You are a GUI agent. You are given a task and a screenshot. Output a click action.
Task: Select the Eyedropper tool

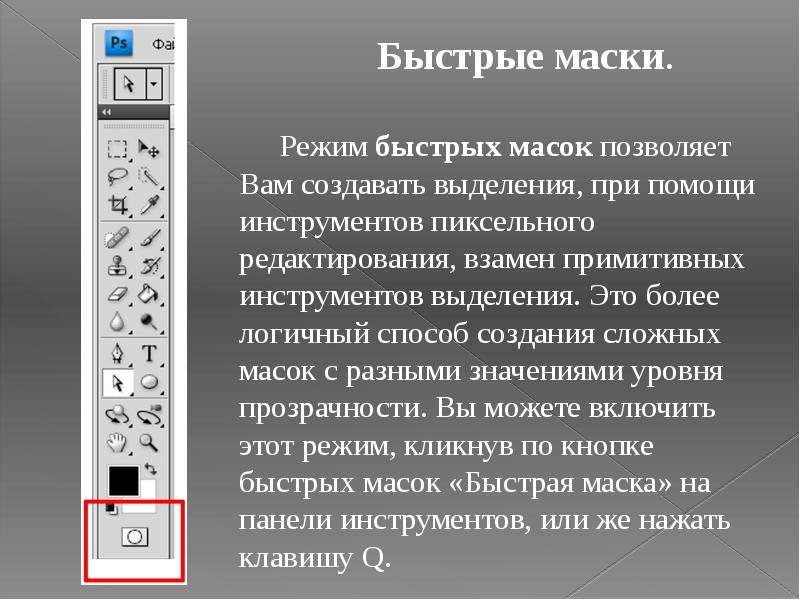[x=149, y=205]
